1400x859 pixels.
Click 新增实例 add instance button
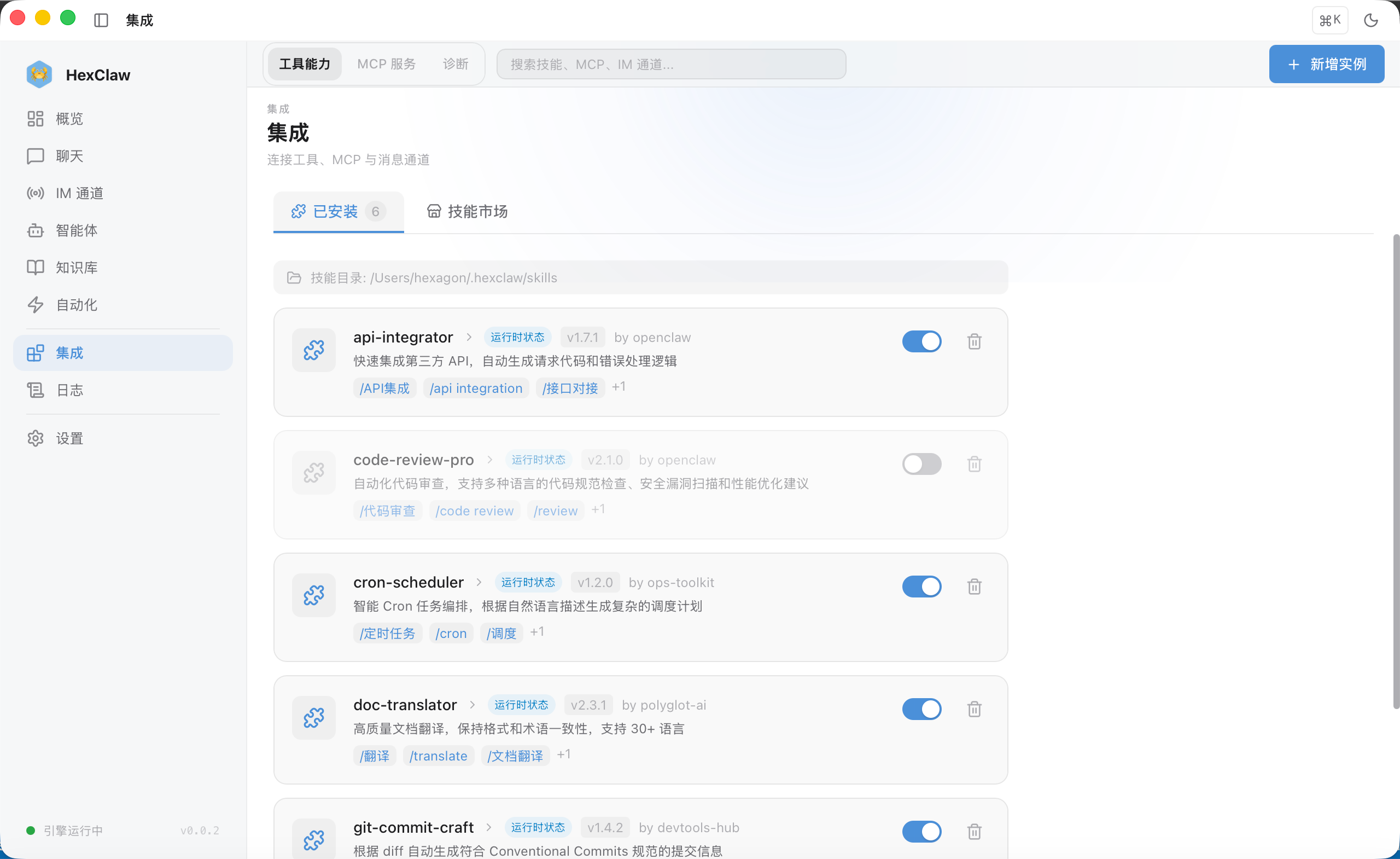(1327, 64)
